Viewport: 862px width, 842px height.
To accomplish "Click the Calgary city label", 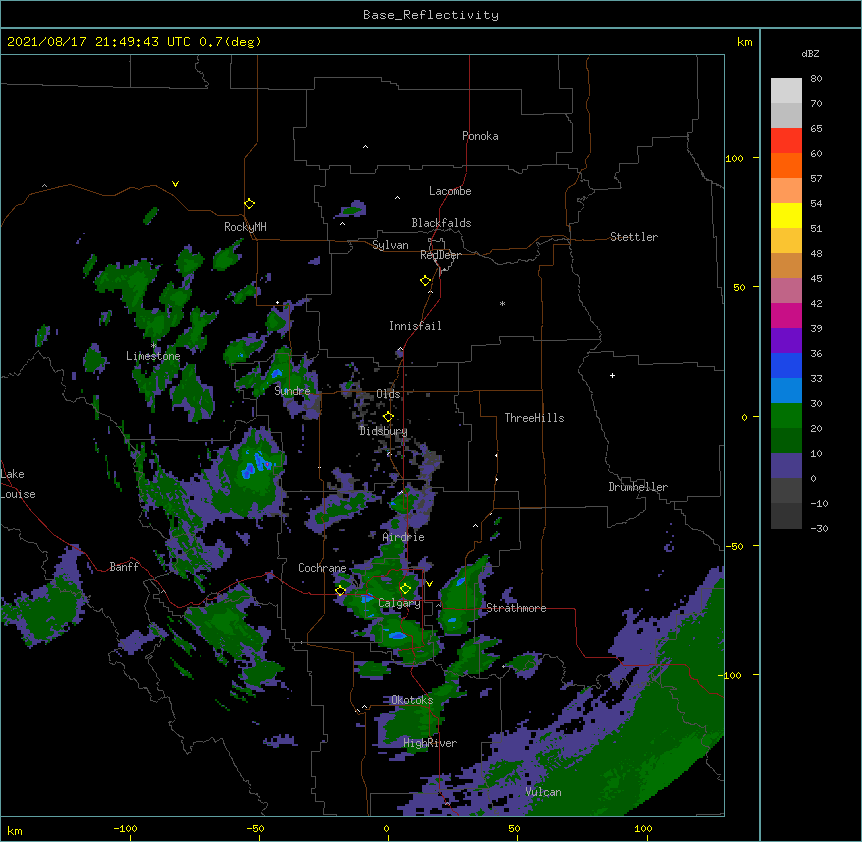I will click(x=399, y=603).
